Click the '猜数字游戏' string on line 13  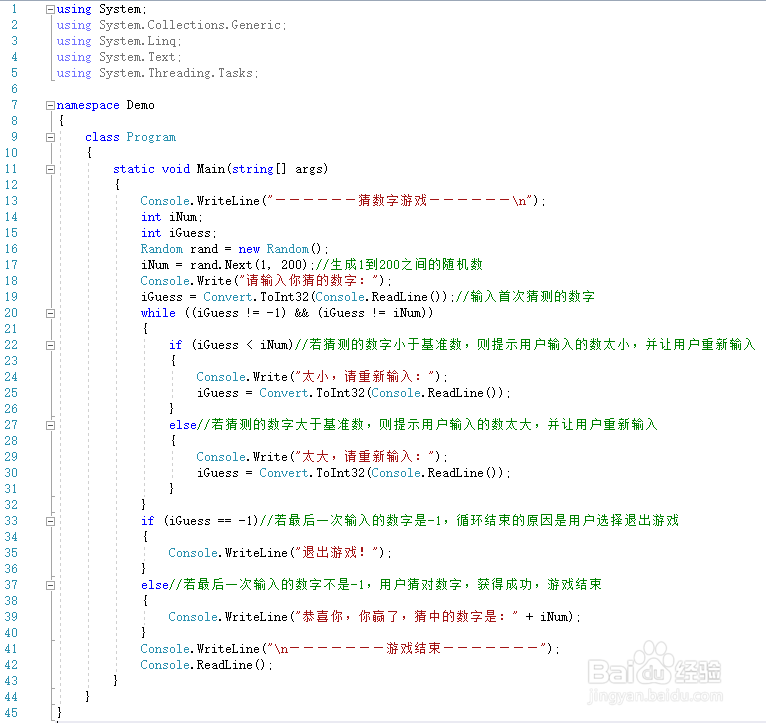point(392,201)
